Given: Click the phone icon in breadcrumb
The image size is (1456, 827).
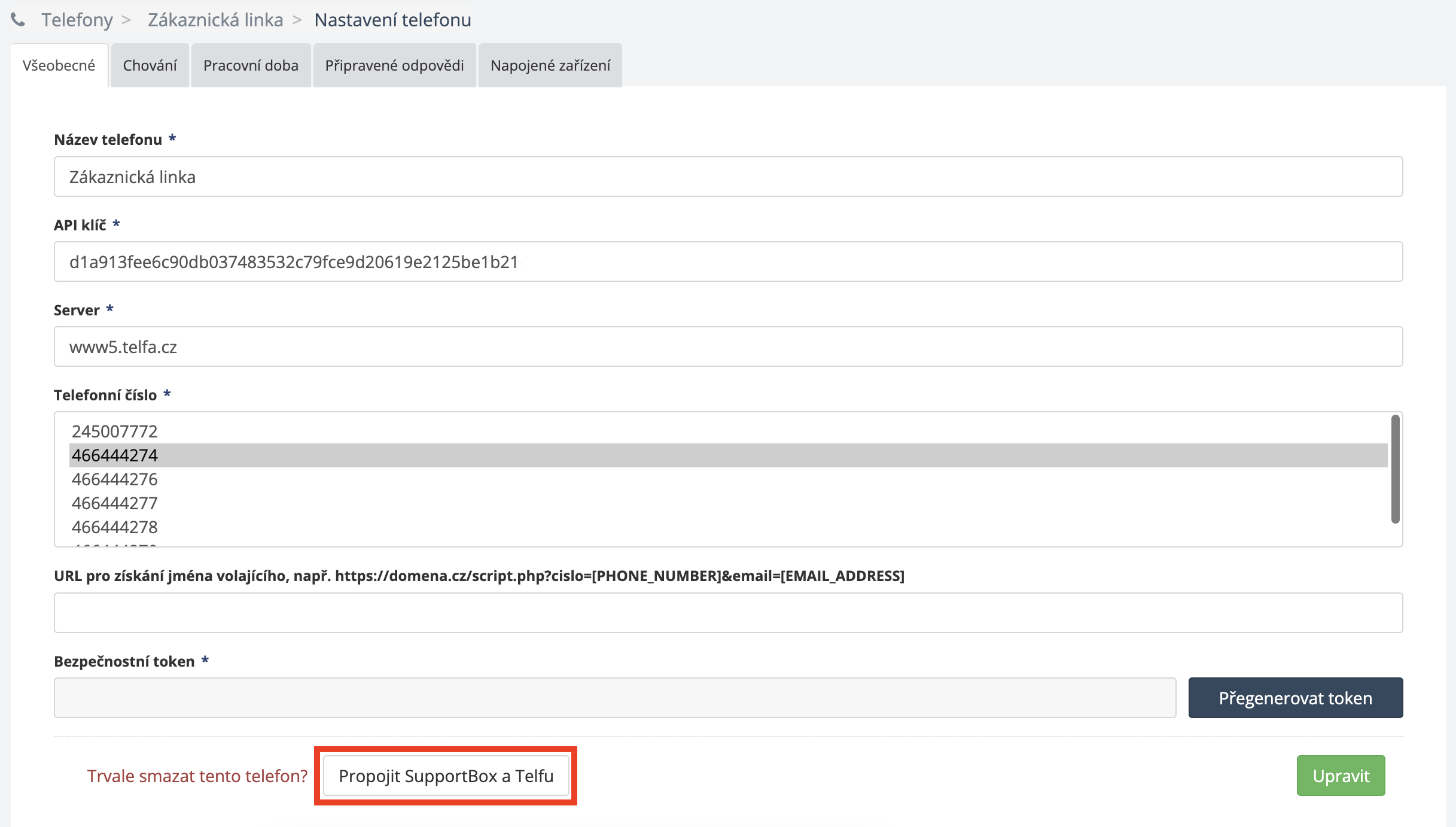Looking at the screenshot, I should click(18, 20).
